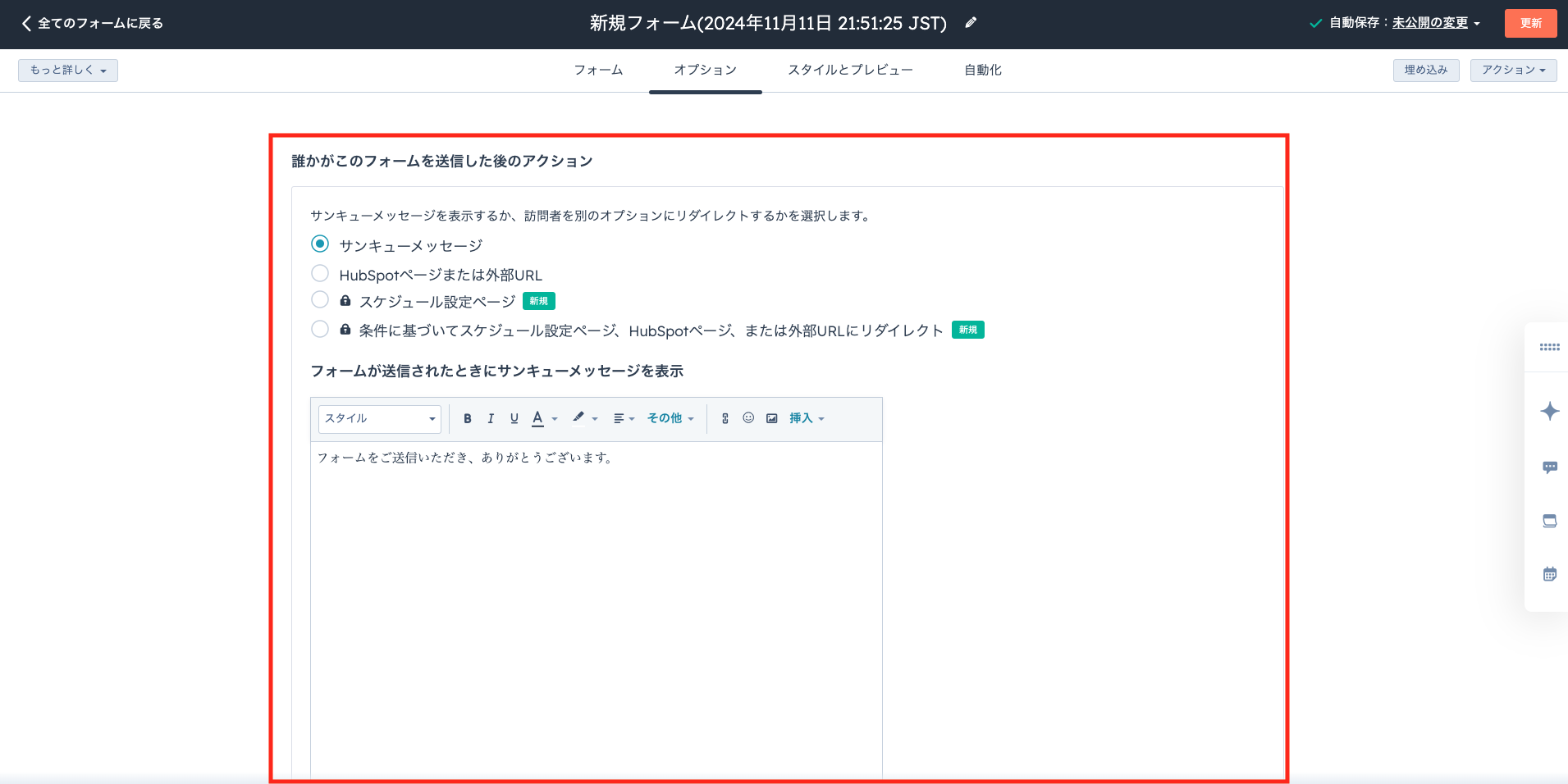Click the 誰かがこのフォームを送信した後のアクション heading
This screenshot has height=784, width=1568.
click(442, 162)
